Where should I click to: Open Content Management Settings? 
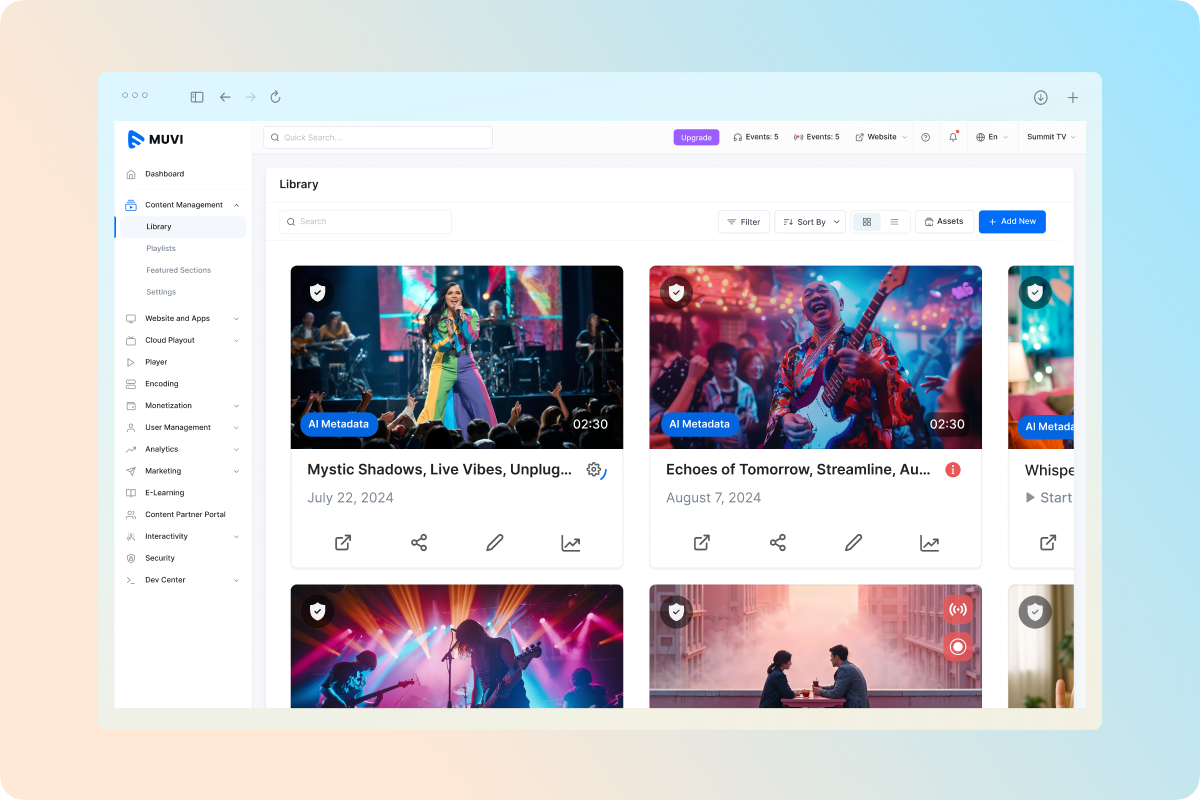point(161,292)
